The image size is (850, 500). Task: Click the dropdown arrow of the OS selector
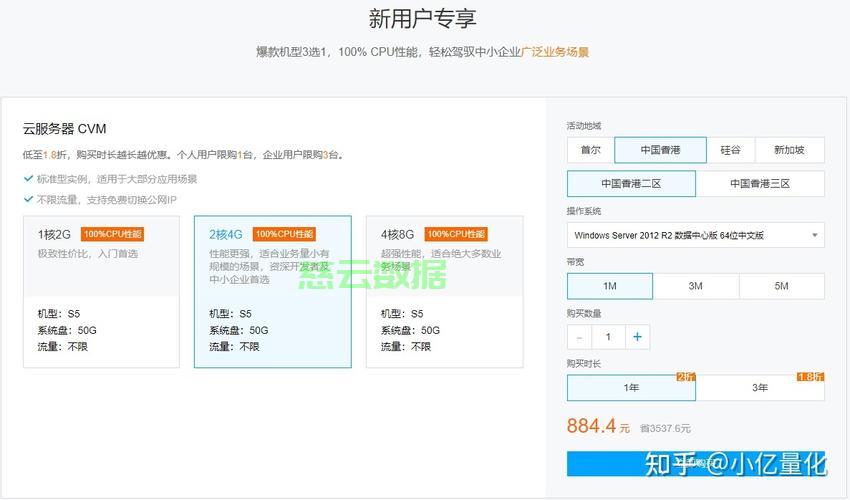[x=814, y=236]
